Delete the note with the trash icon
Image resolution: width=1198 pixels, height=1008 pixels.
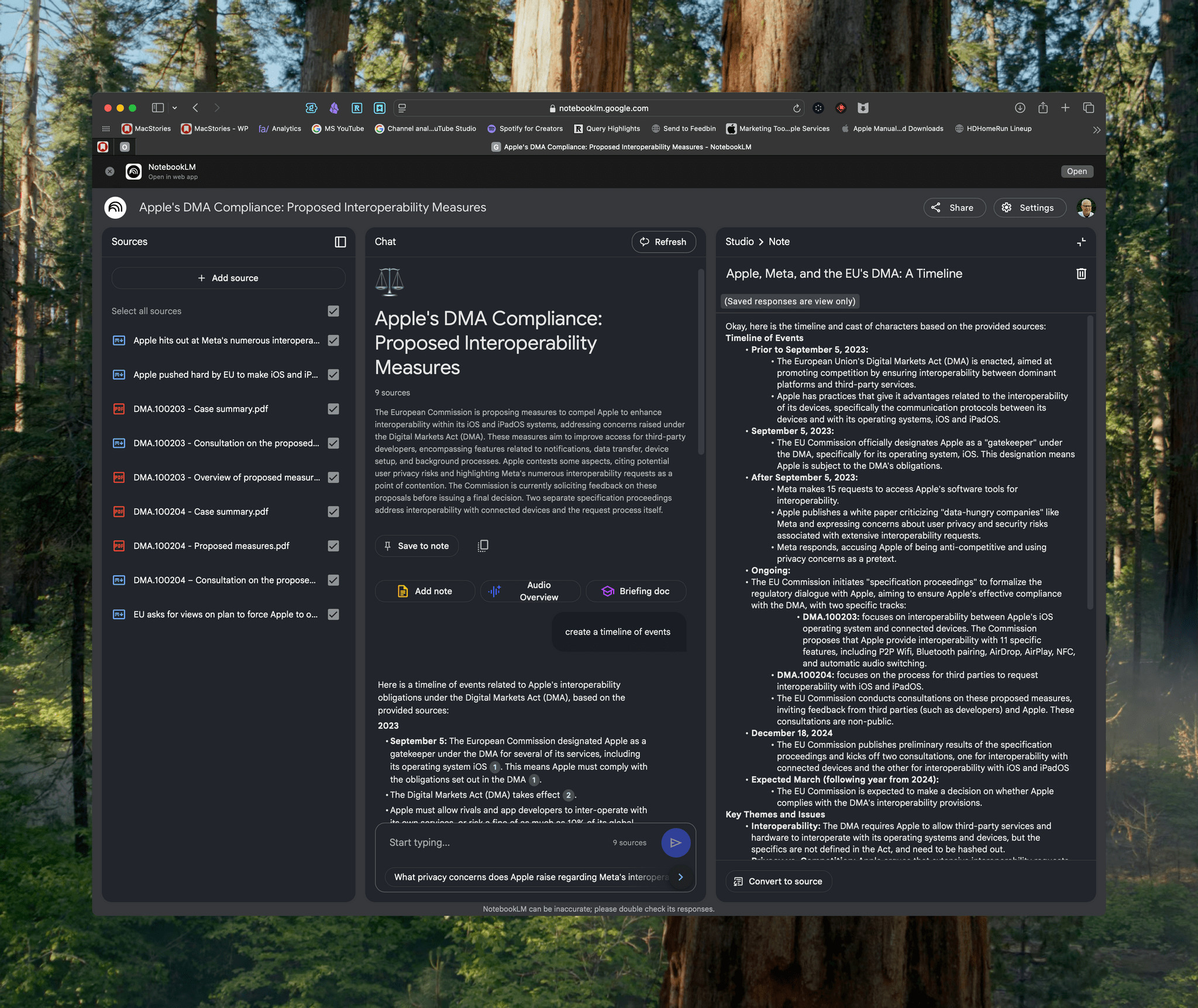pyautogui.click(x=1081, y=274)
